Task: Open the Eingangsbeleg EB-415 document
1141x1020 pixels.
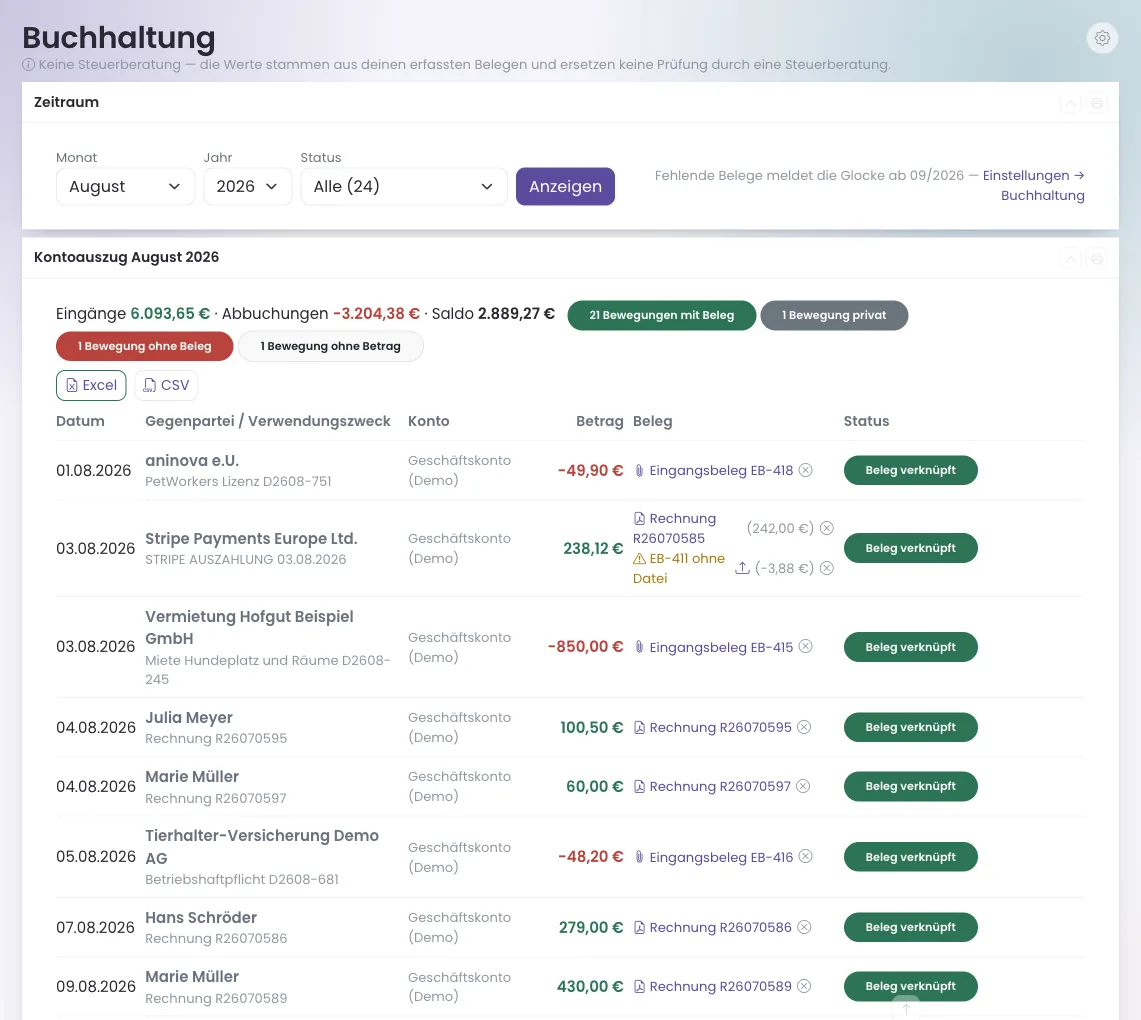Action: pyautogui.click(x=721, y=648)
